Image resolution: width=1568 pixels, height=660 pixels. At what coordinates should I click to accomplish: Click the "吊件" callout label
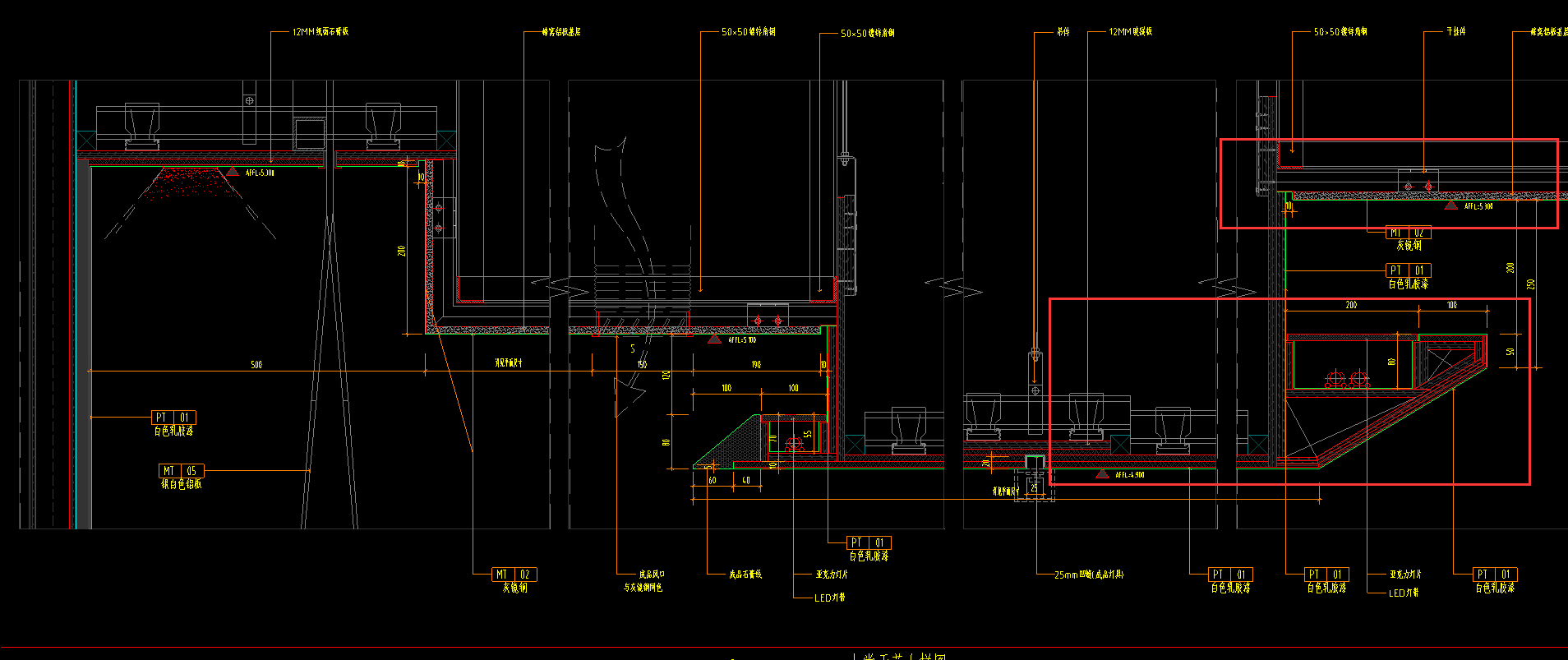[x=1063, y=32]
